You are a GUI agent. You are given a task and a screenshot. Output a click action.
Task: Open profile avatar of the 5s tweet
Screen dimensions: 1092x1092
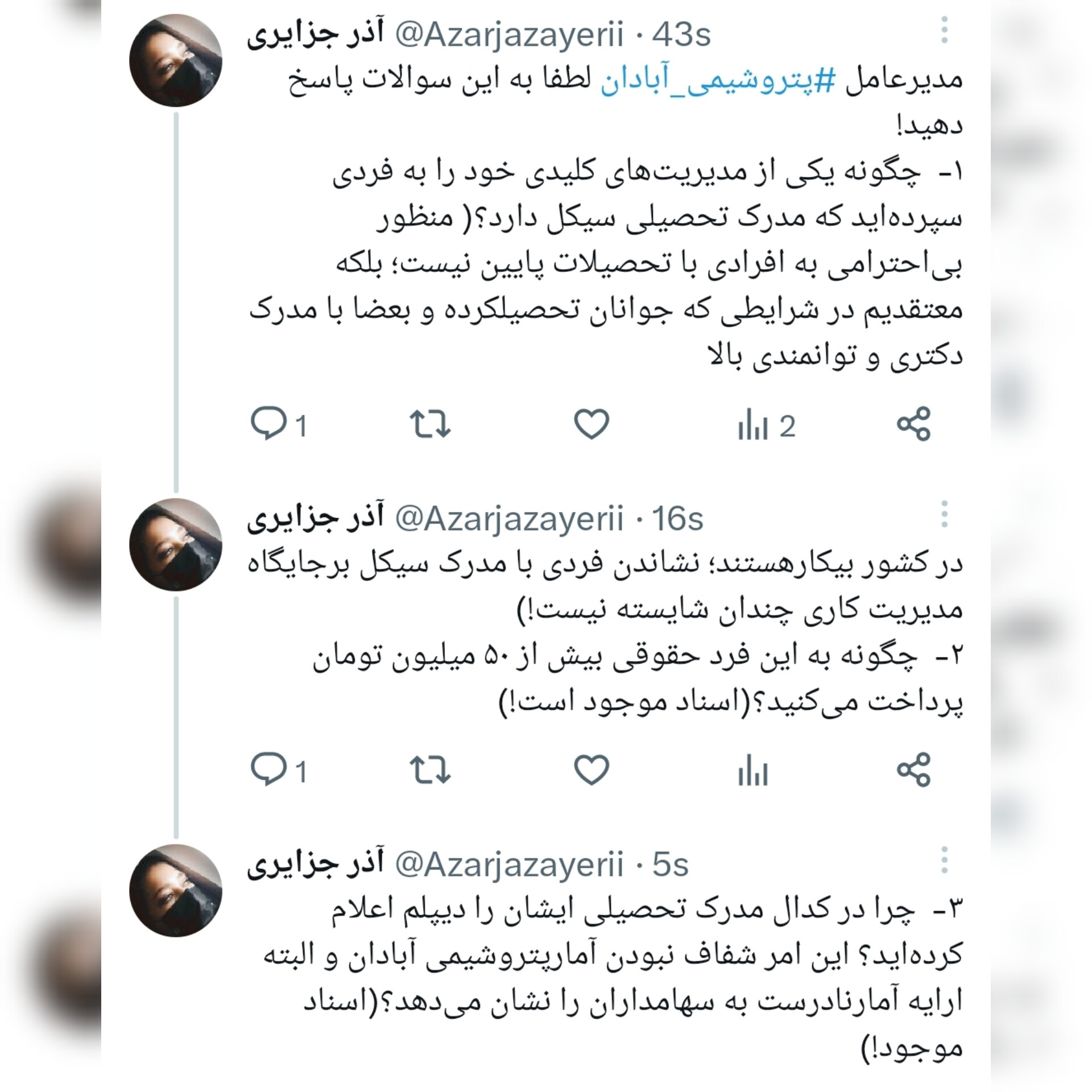[176, 891]
